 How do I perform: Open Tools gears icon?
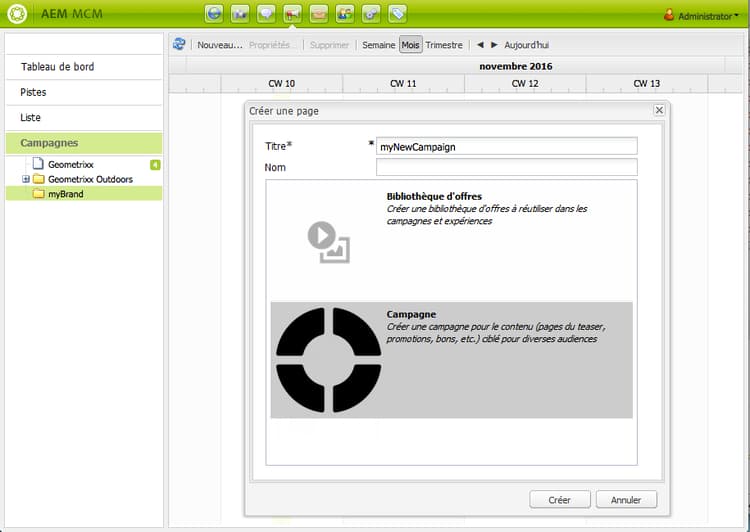[371, 14]
